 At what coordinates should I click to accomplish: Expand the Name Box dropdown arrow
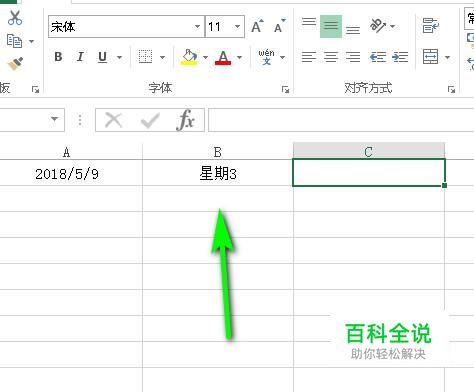coord(54,119)
